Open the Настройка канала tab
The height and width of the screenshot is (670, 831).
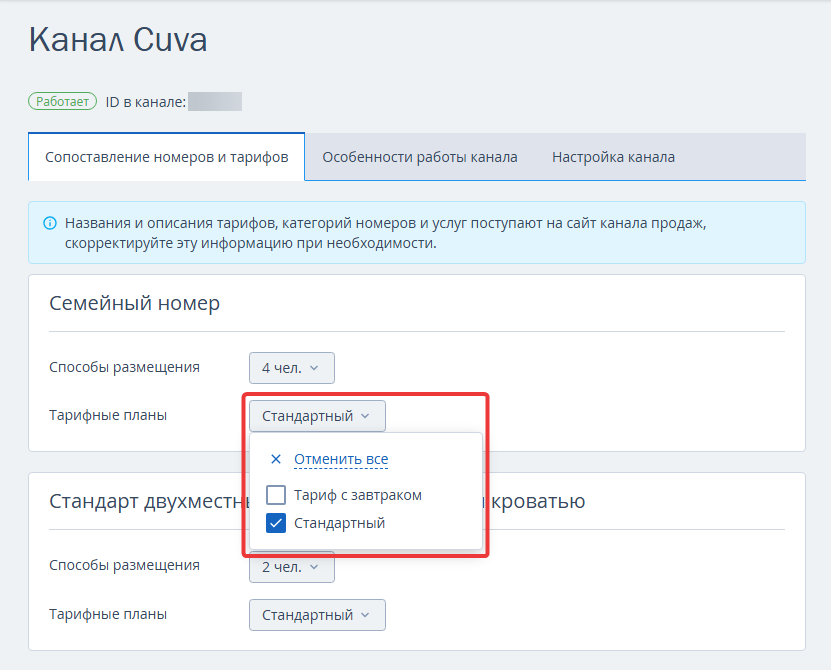coord(613,157)
